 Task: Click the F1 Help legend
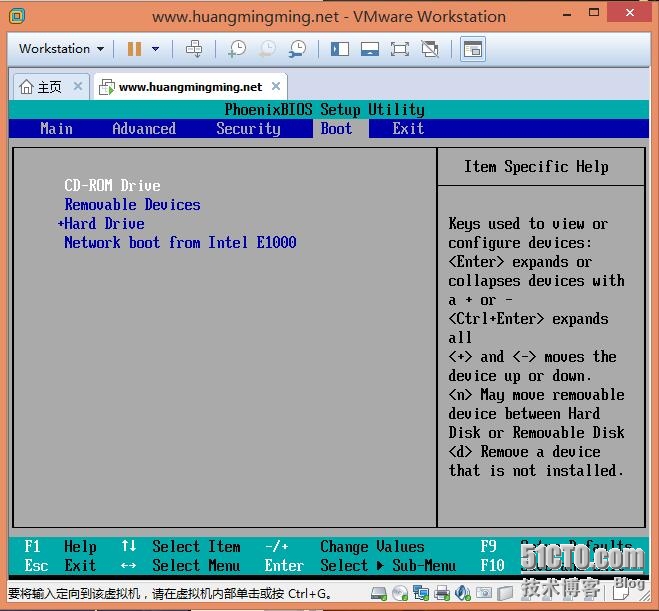(60, 546)
